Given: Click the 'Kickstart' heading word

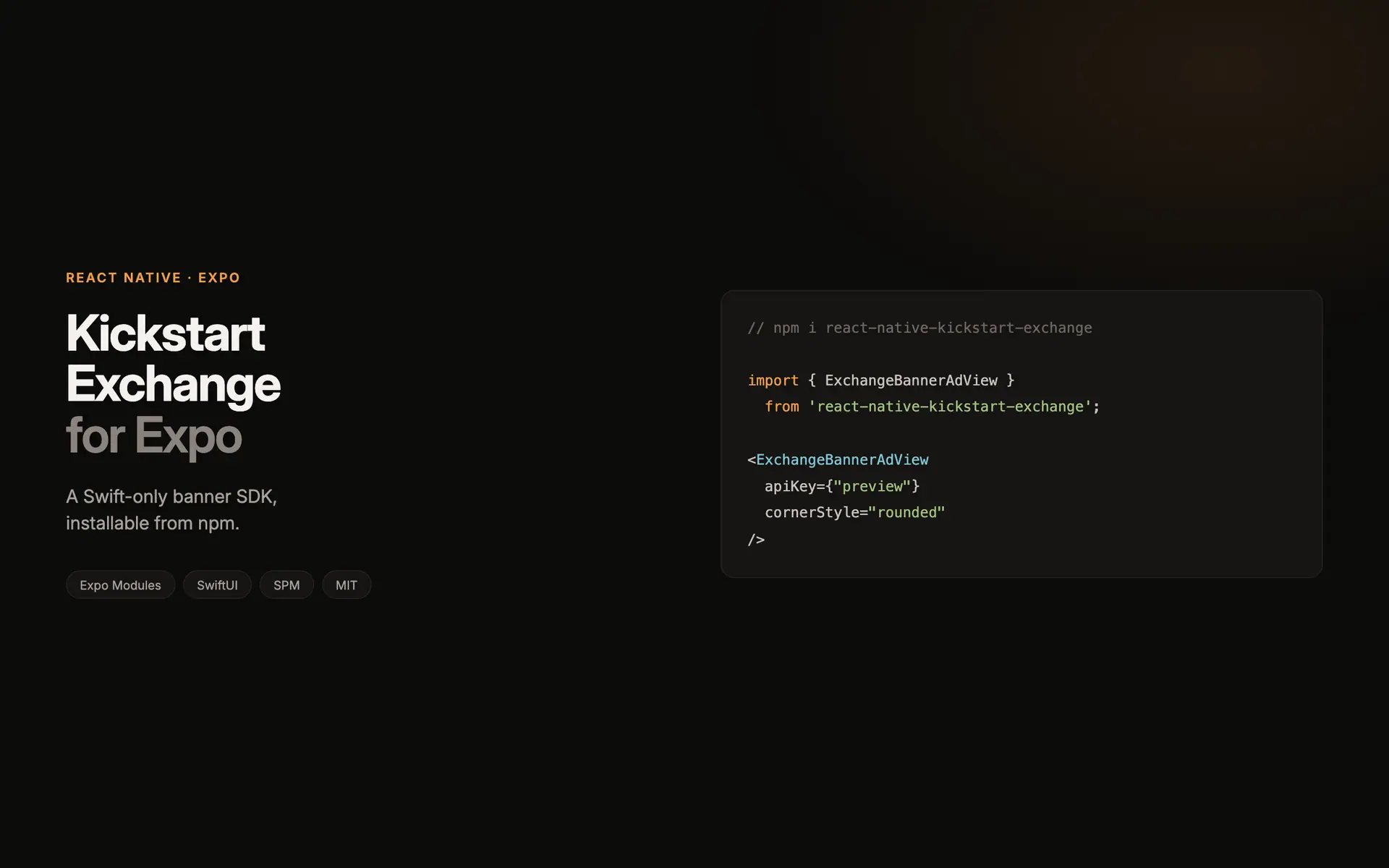Looking at the screenshot, I should click(165, 333).
